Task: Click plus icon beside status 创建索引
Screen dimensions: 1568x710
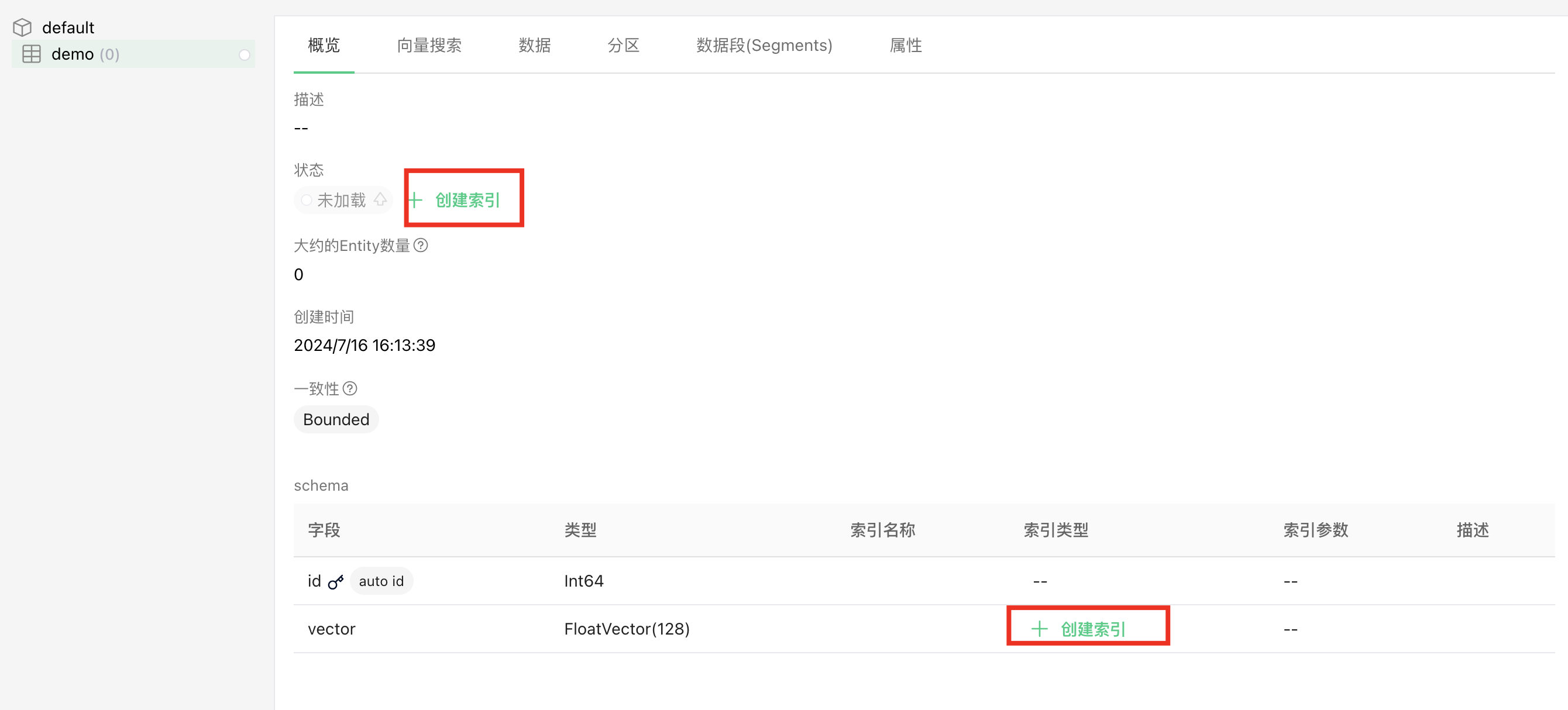Action: click(x=415, y=199)
